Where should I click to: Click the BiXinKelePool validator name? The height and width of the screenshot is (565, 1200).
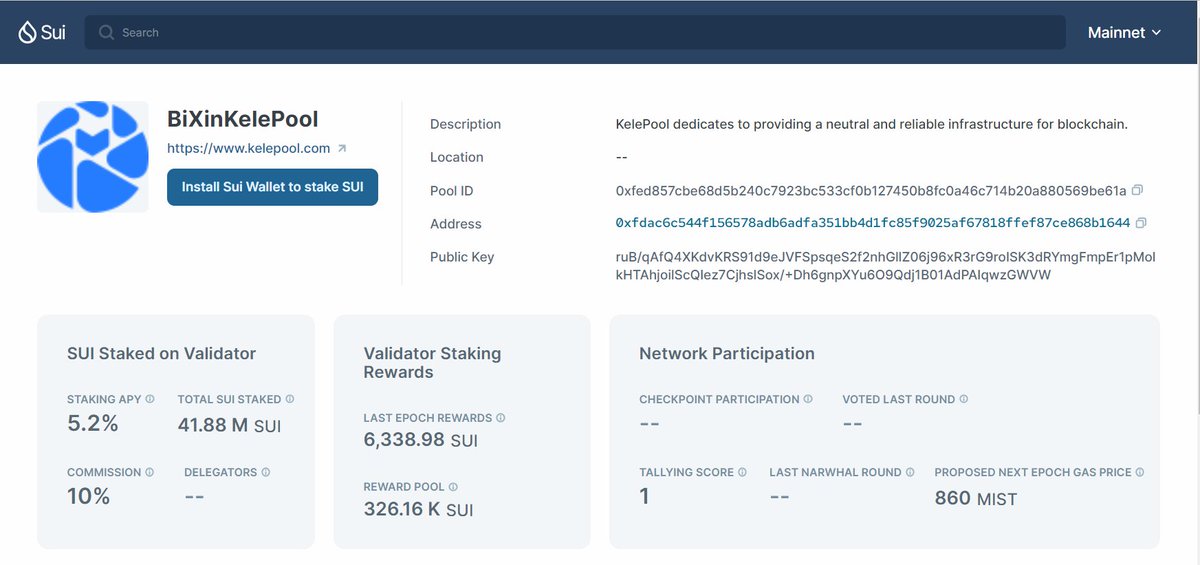coord(243,119)
